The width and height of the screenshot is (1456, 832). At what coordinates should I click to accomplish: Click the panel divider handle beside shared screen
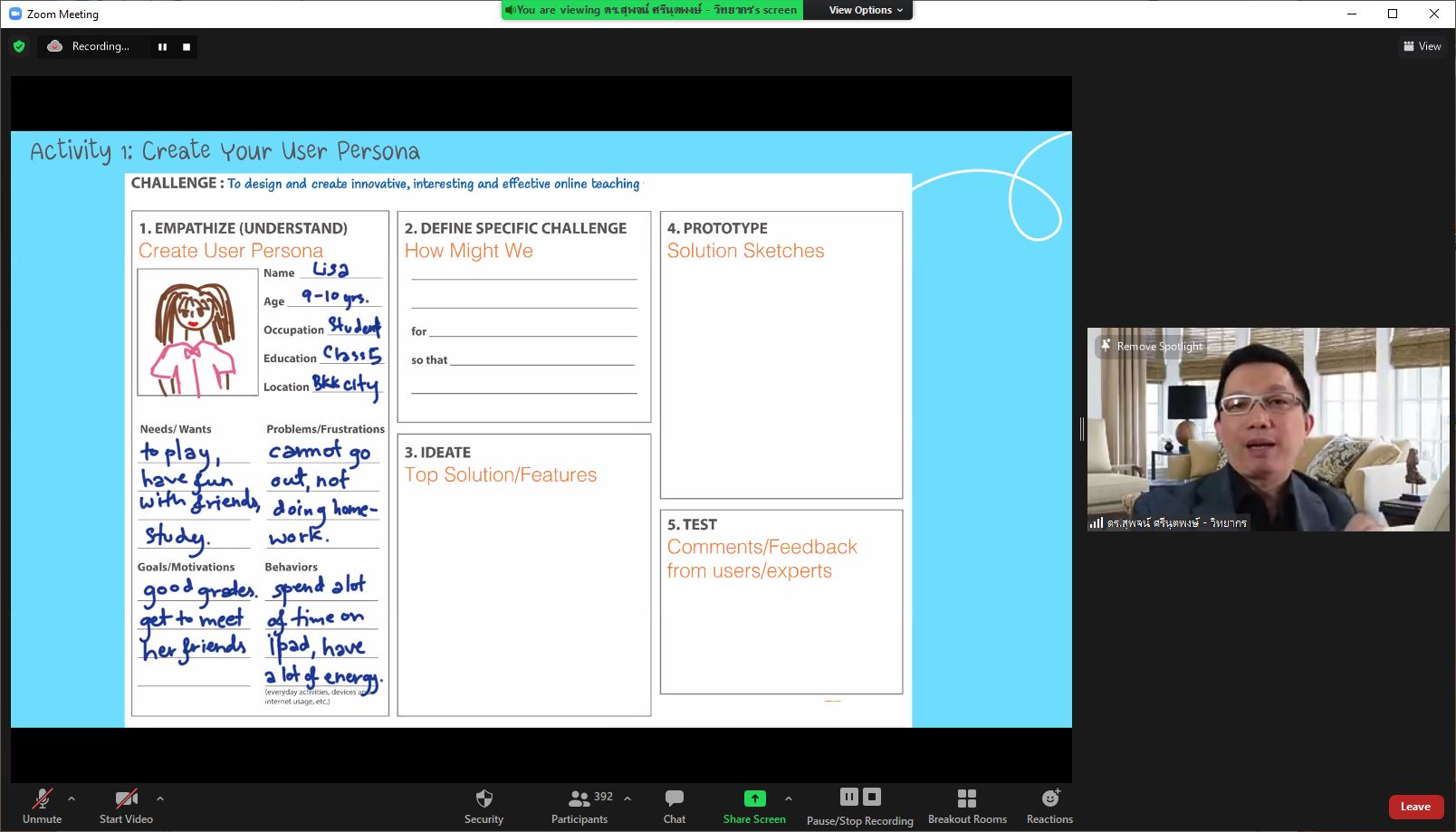coord(1081,429)
